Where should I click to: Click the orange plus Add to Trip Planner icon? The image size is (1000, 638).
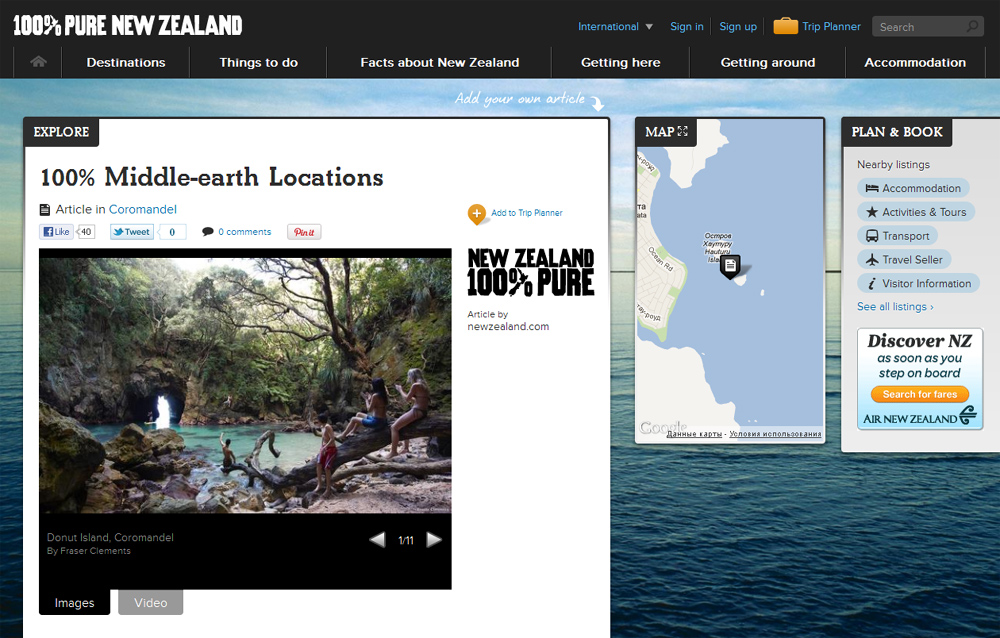(476, 214)
